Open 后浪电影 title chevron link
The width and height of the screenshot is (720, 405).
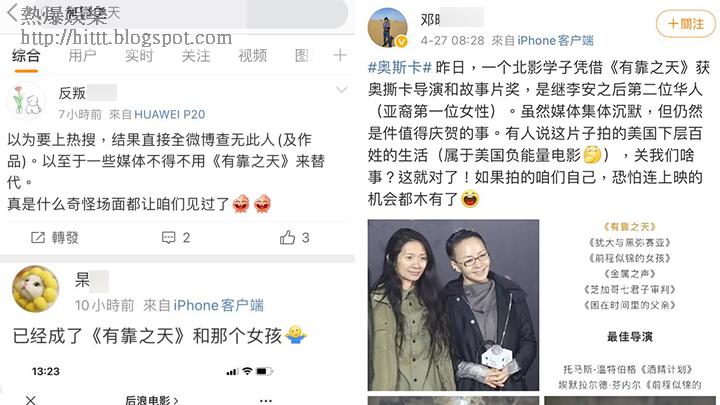pyautogui.click(x=152, y=400)
